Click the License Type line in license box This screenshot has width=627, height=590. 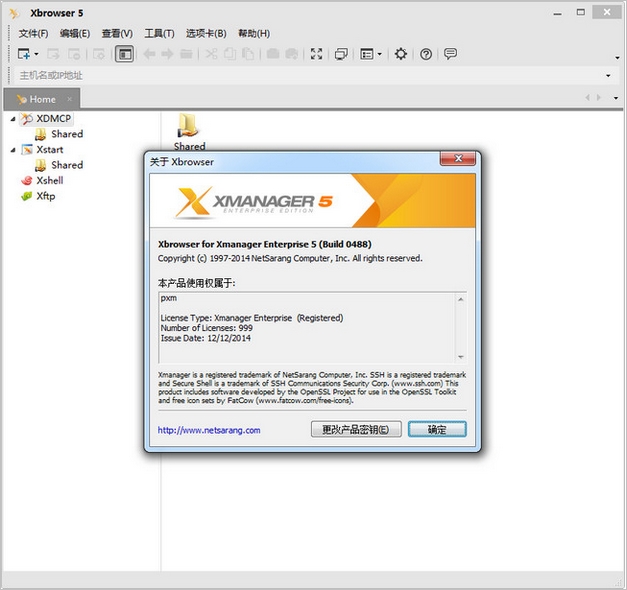click(252, 318)
